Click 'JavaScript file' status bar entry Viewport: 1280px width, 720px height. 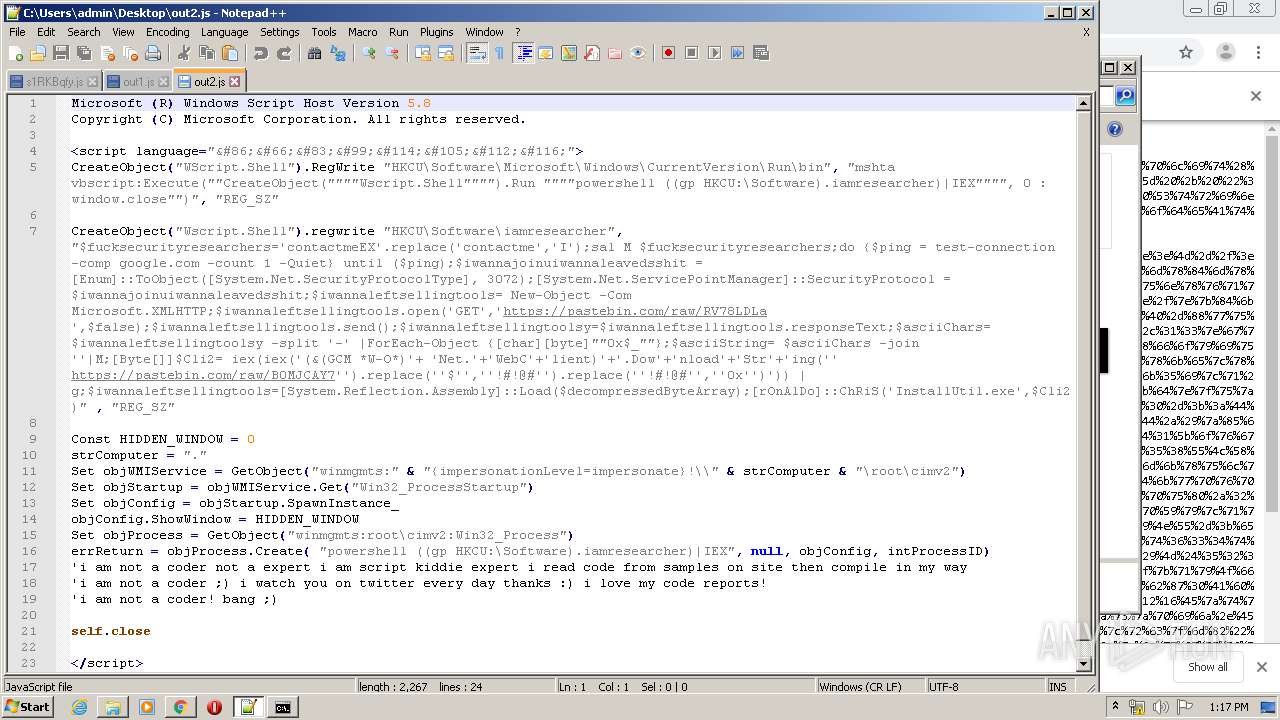click(x=39, y=687)
